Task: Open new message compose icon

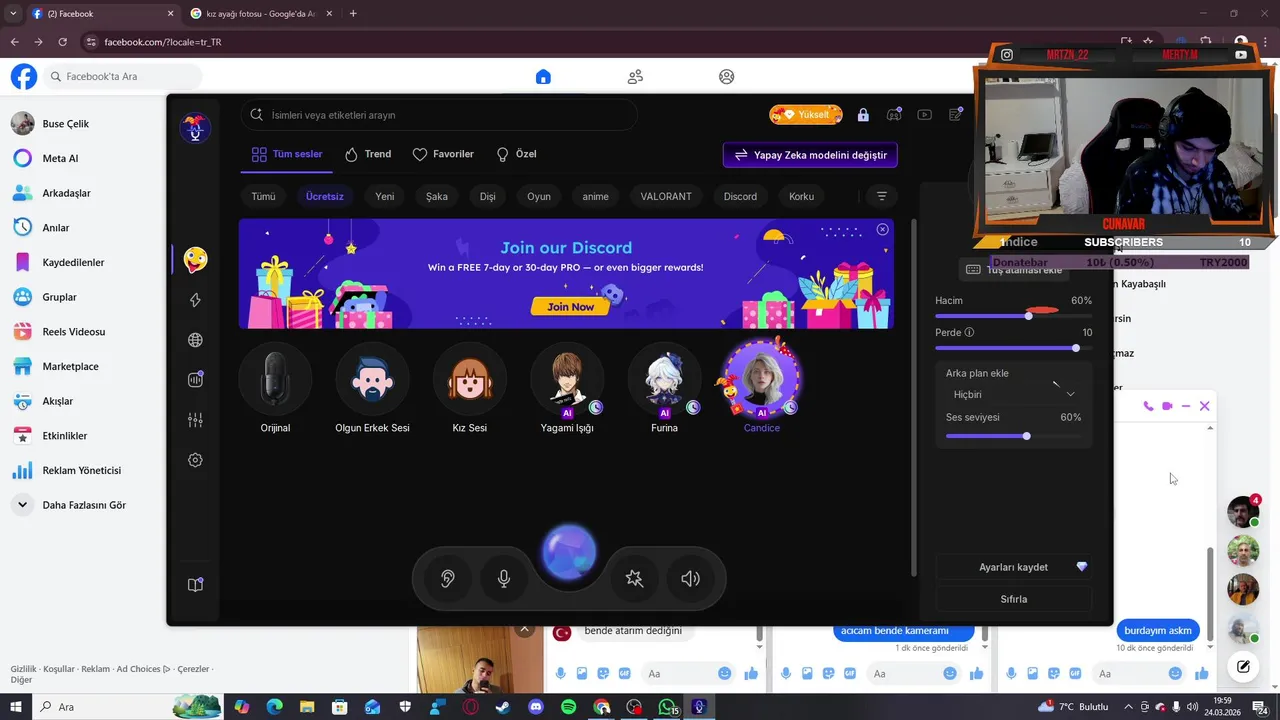Action: coord(1243,666)
